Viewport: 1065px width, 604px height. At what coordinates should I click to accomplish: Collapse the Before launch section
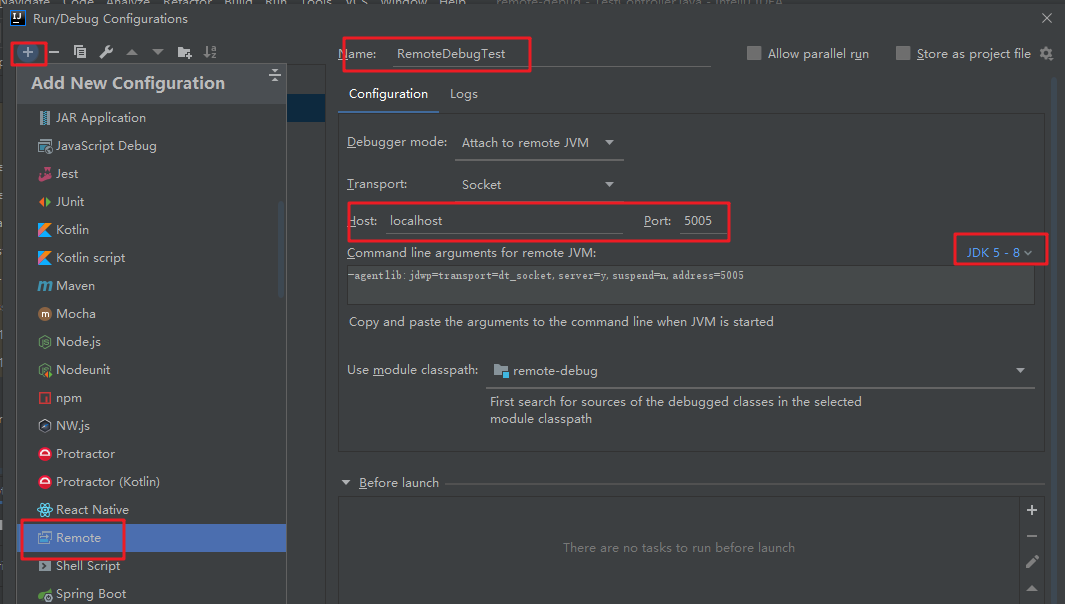coord(346,482)
